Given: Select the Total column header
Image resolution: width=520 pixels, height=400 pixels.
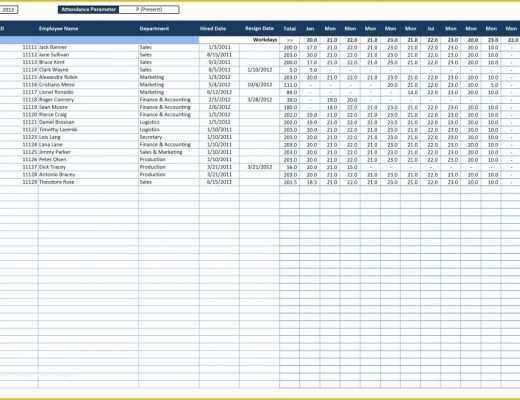Looking at the screenshot, I should pyautogui.click(x=290, y=29).
